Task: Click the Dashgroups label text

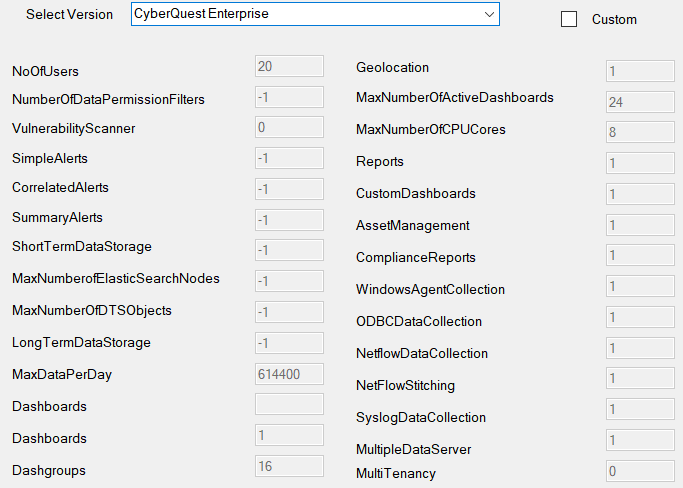Action: coord(49,471)
